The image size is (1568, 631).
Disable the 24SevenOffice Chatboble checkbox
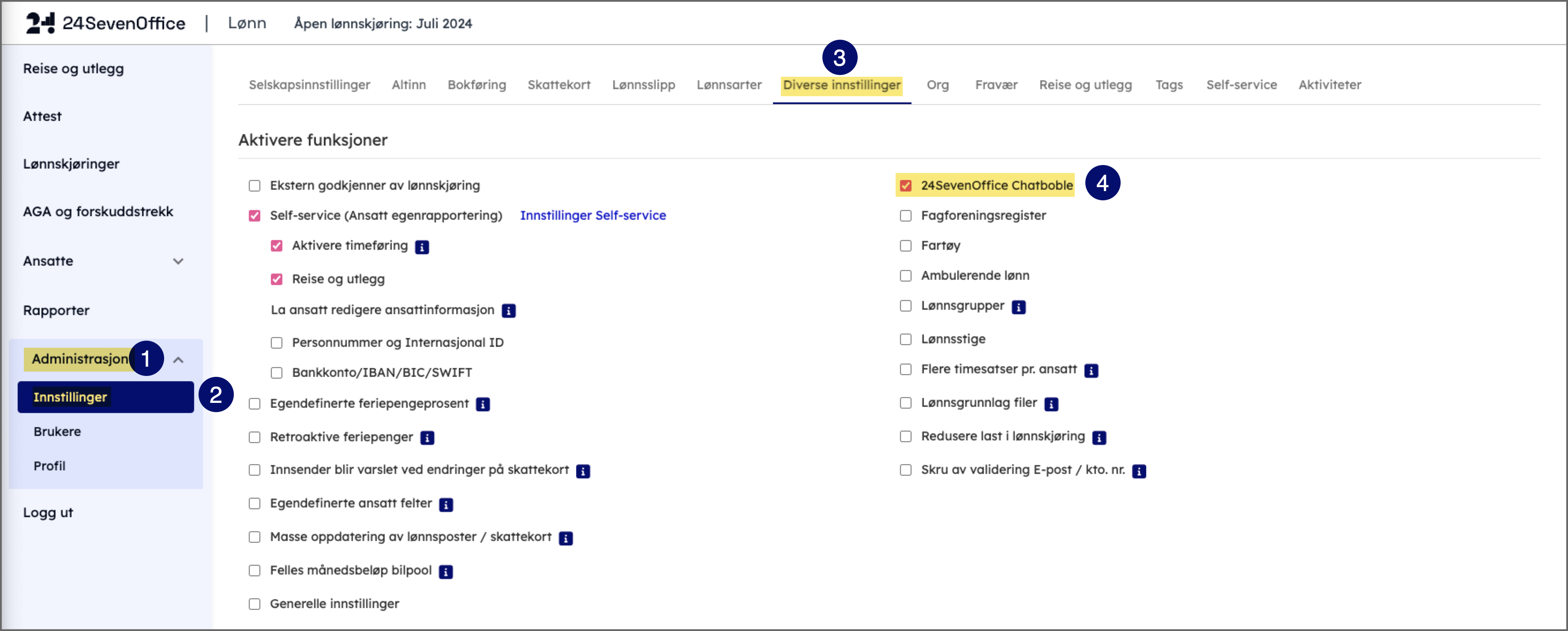[906, 186]
